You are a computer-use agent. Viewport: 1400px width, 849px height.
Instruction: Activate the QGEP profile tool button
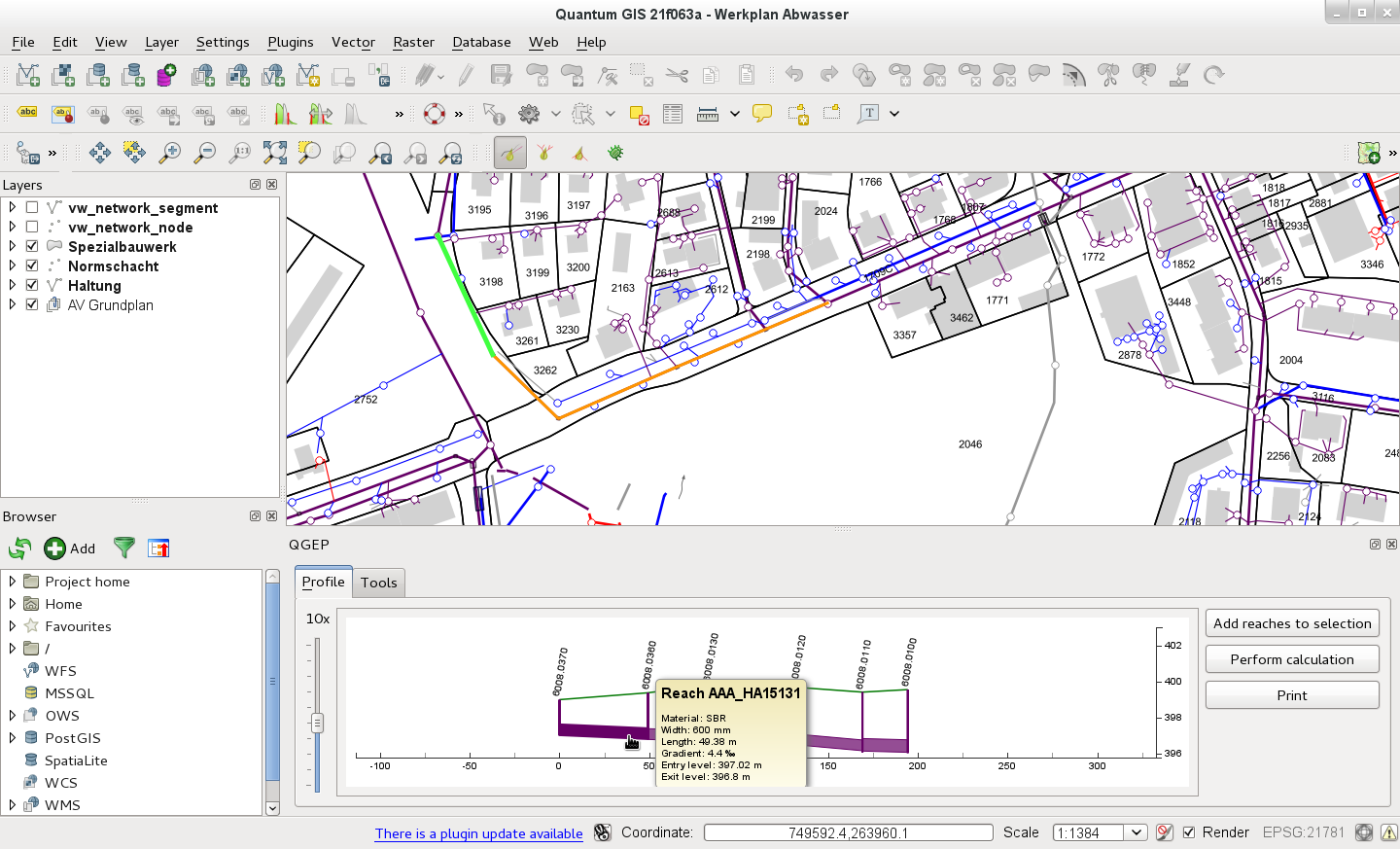tap(510, 153)
